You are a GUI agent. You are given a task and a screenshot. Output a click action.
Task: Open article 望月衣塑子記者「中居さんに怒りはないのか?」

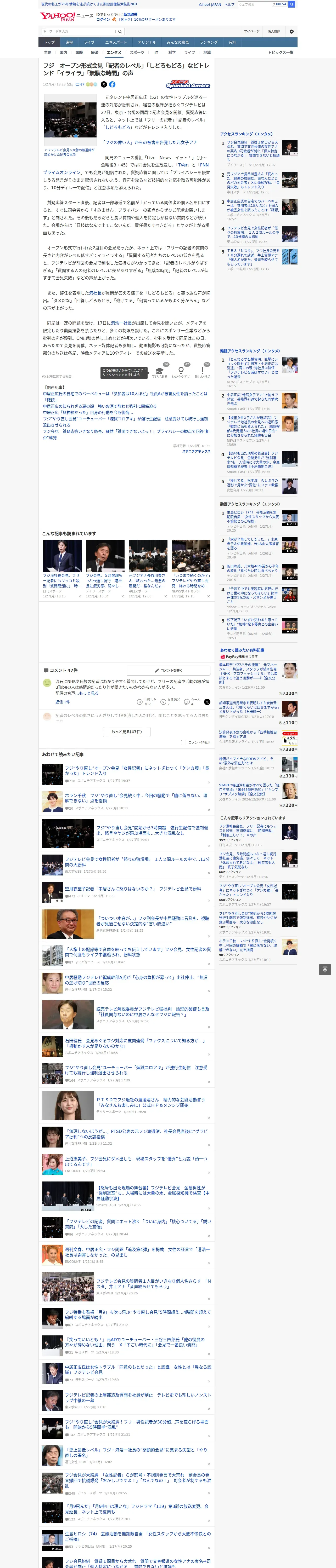coord(133,889)
